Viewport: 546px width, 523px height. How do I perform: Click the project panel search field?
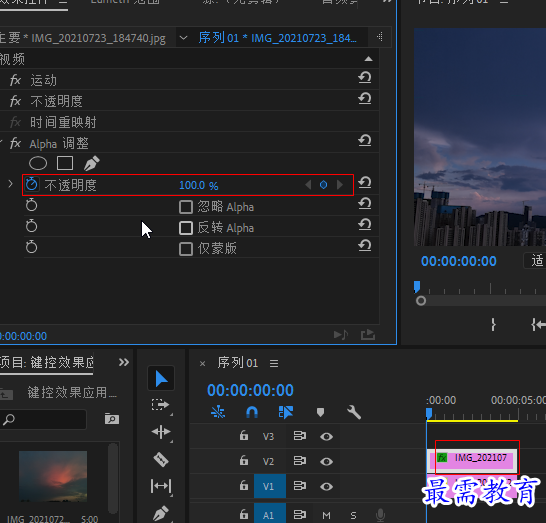43,419
